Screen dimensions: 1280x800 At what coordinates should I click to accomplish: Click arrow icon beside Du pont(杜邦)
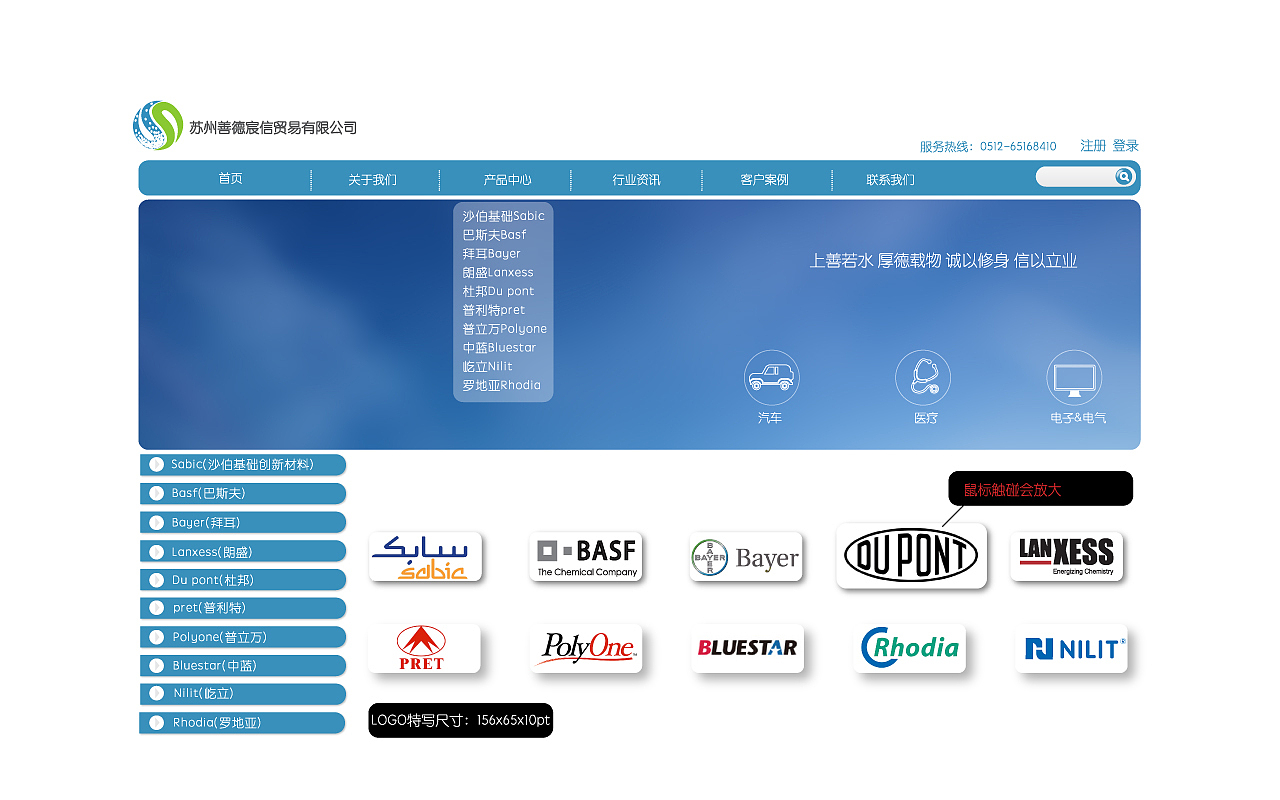point(157,580)
